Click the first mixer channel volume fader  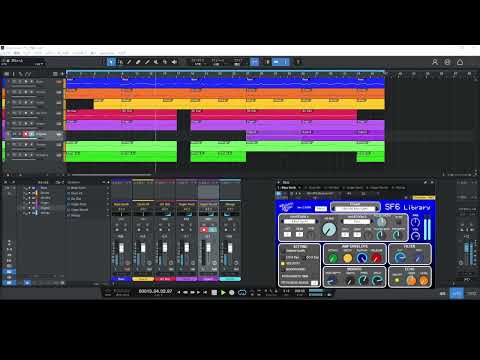(x=121, y=248)
